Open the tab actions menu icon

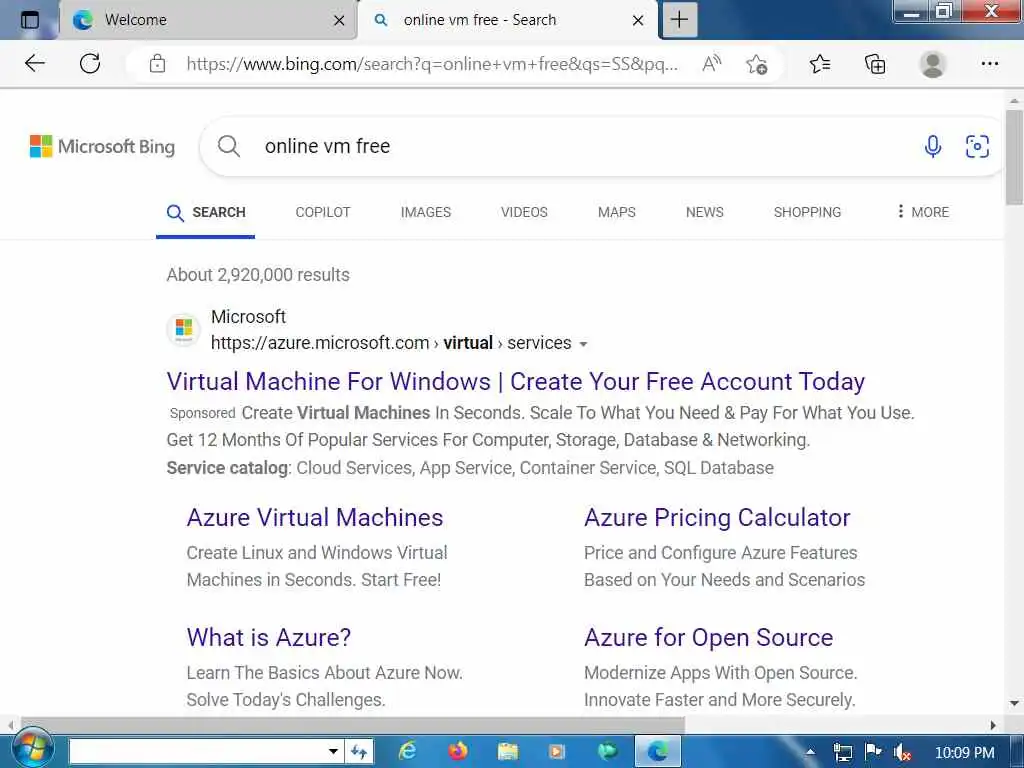(x=29, y=20)
